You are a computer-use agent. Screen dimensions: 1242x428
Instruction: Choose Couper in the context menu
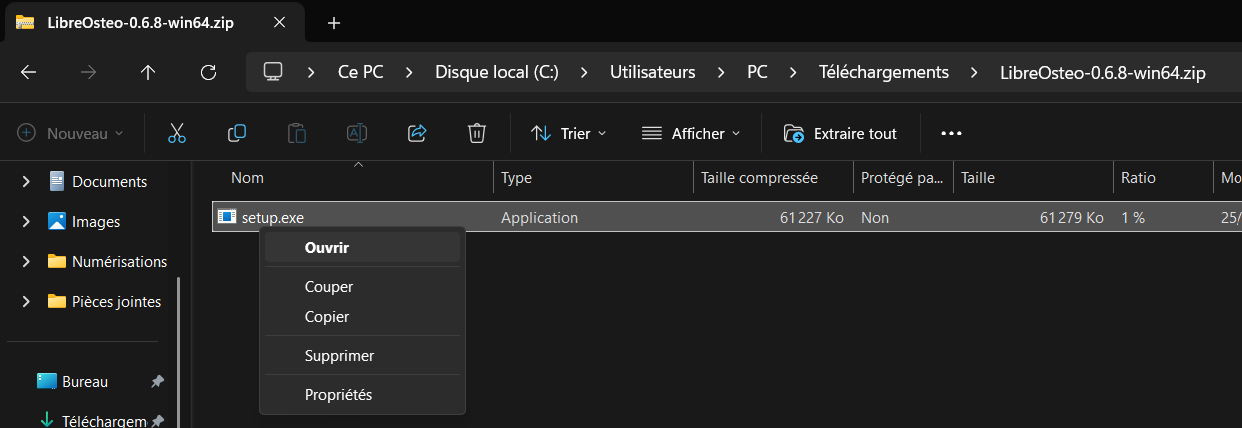(362, 286)
